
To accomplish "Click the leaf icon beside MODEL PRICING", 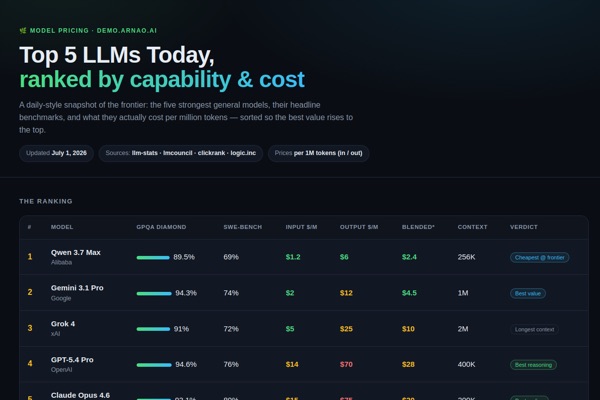I will [23, 31].
